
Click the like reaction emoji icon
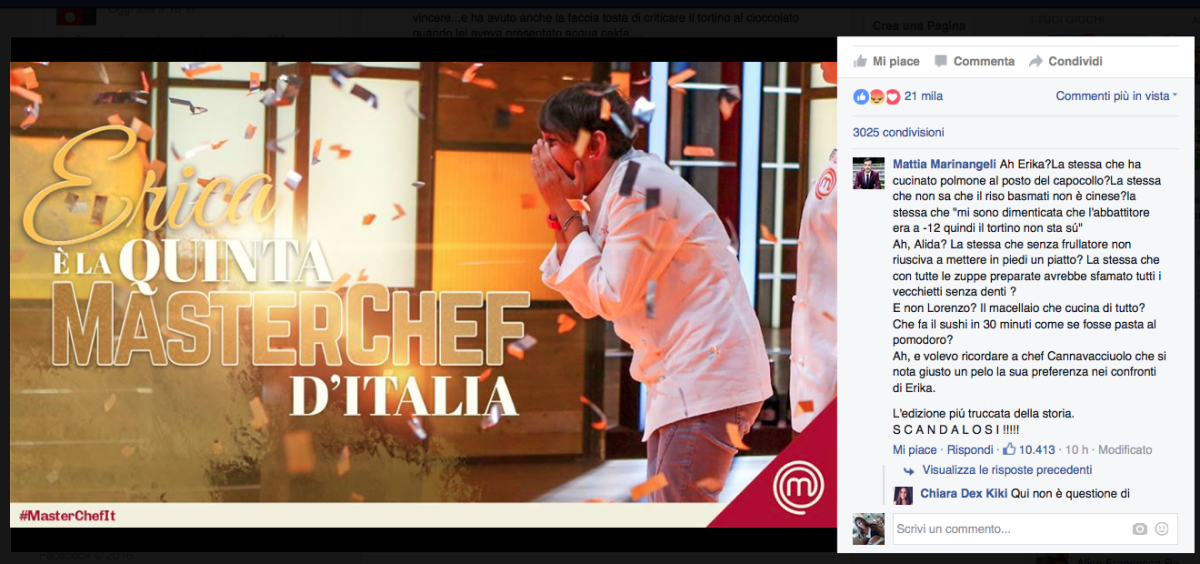pos(860,97)
